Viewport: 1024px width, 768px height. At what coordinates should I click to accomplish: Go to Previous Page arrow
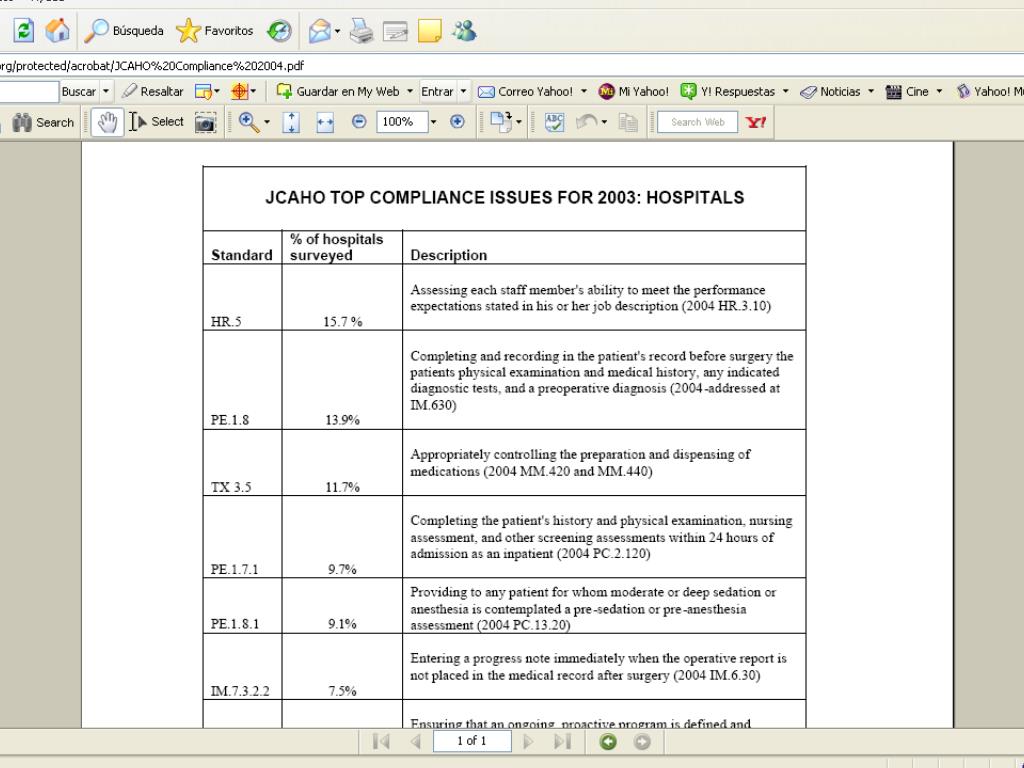pyautogui.click(x=415, y=741)
